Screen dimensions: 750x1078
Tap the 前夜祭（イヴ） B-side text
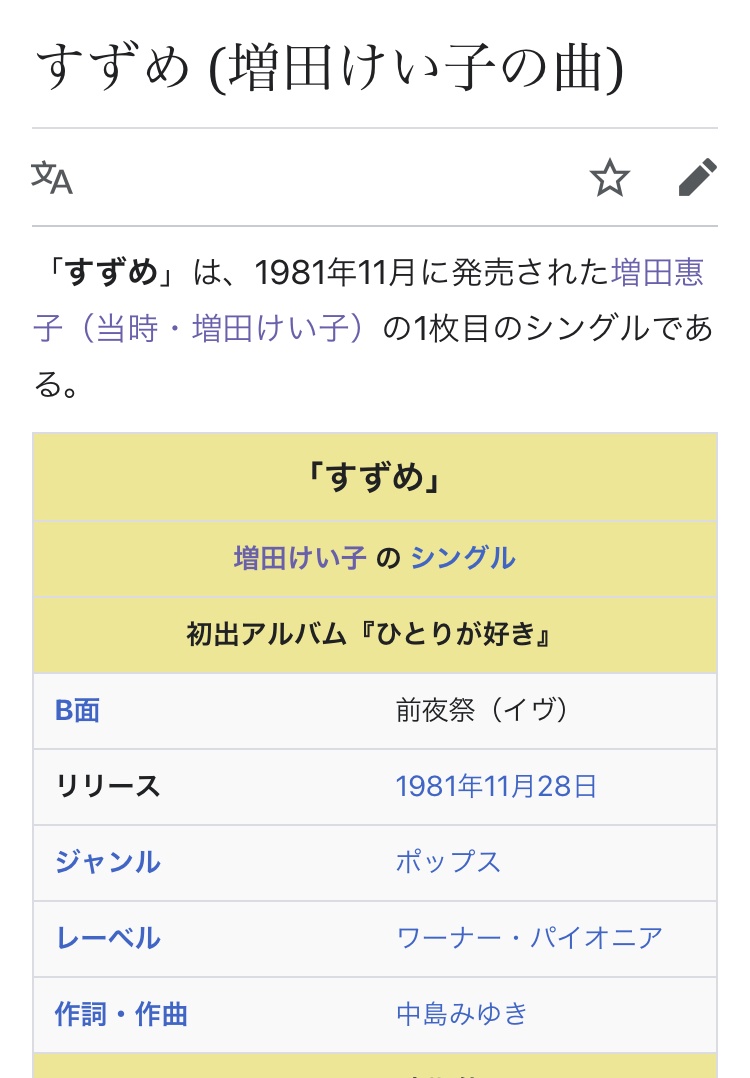482,711
